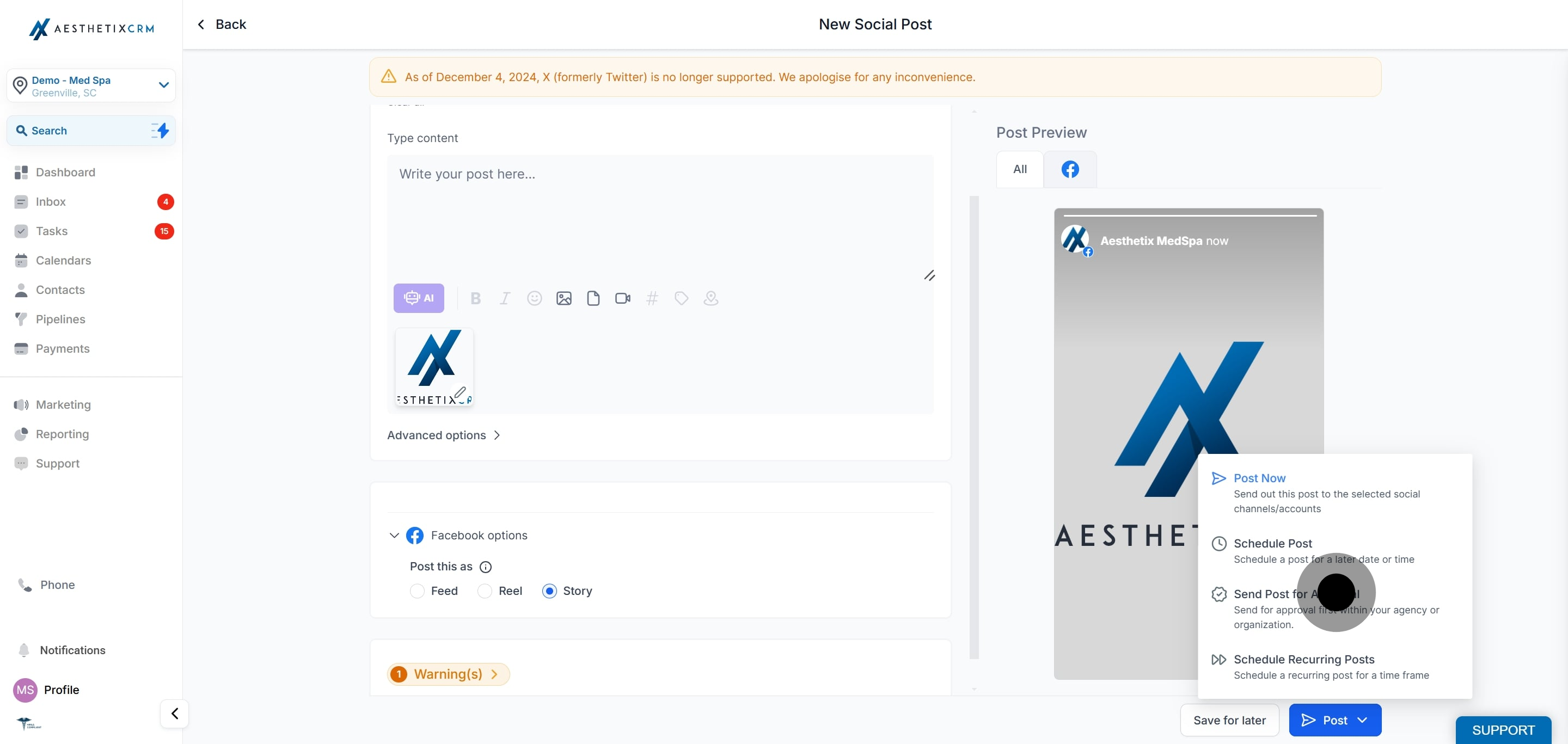Select the Feed radio button
The width and height of the screenshot is (1568, 744).
tap(417, 591)
